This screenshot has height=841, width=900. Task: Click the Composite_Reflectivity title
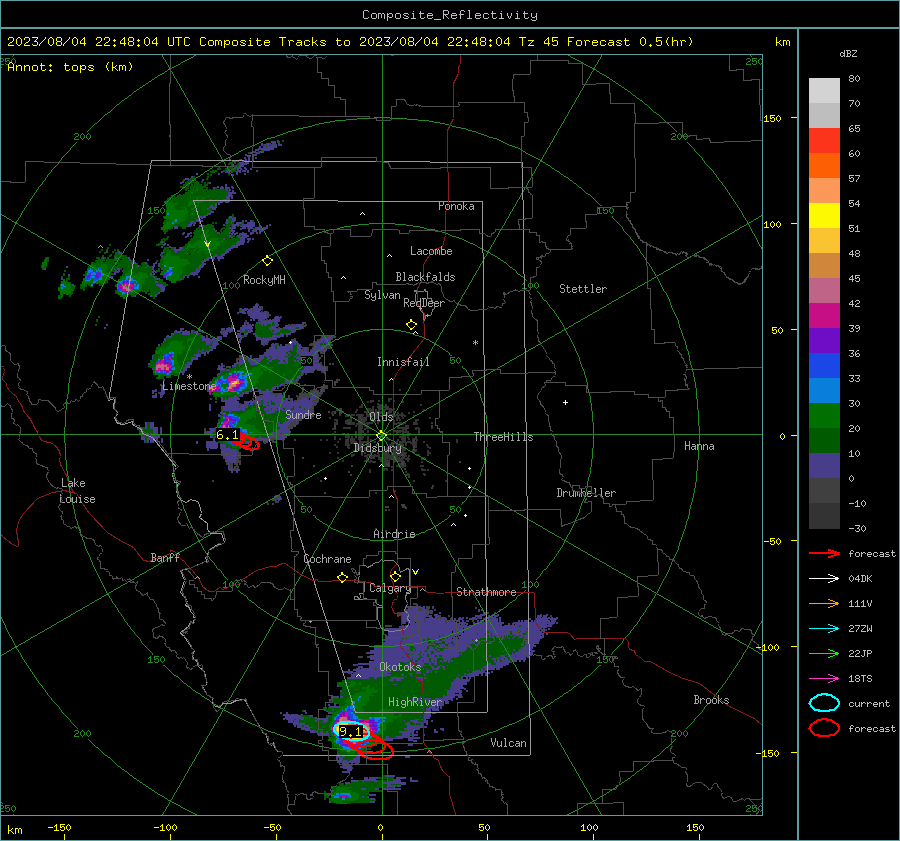click(450, 15)
